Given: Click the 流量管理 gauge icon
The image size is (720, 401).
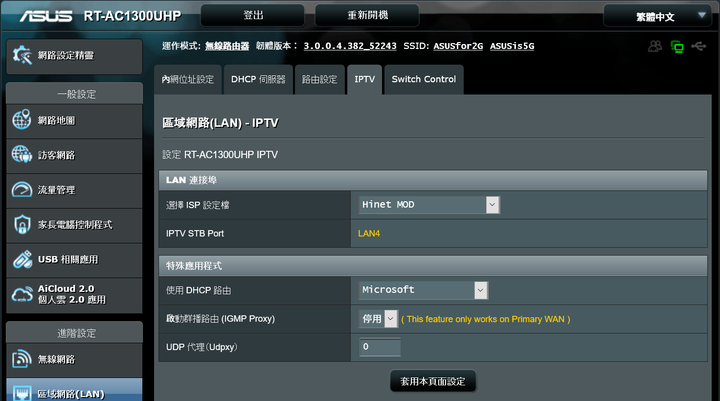Looking at the screenshot, I should (x=22, y=189).
